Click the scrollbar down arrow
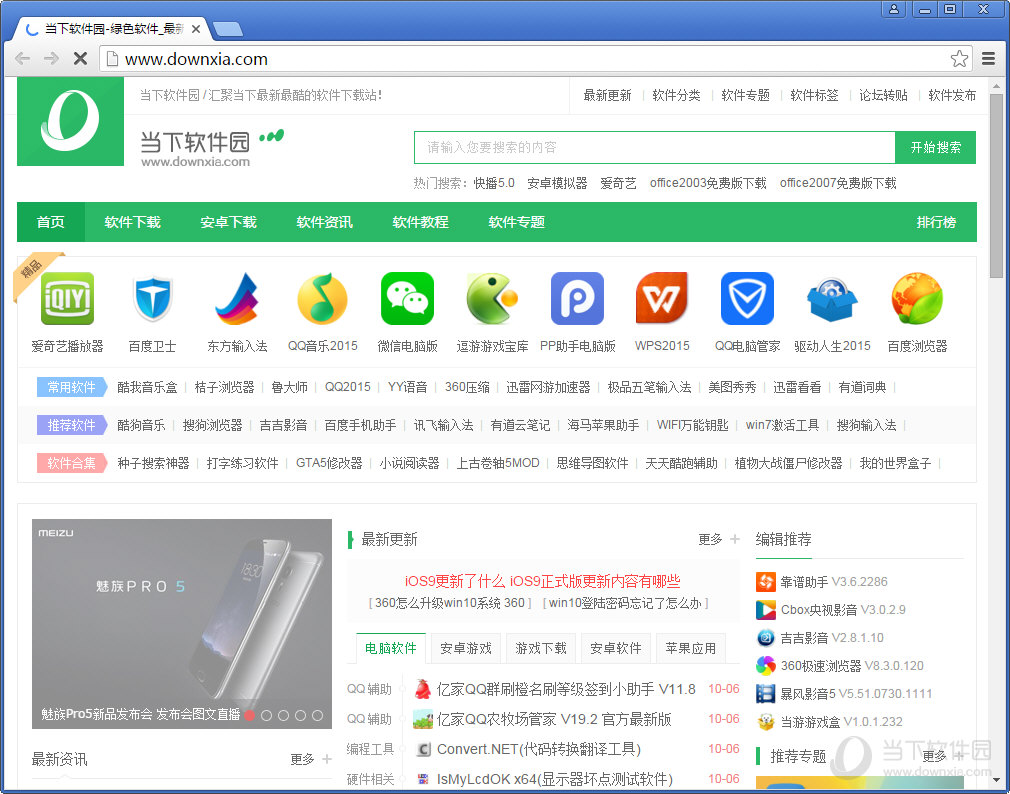The image size is (1010, 794). tap(996, 780)
